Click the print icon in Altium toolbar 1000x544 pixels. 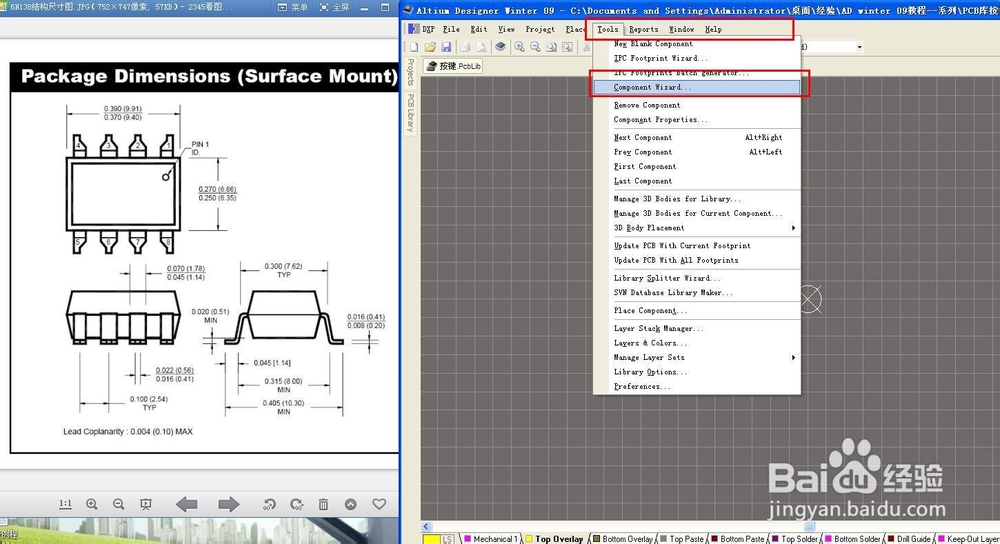[x=465, y=47]
